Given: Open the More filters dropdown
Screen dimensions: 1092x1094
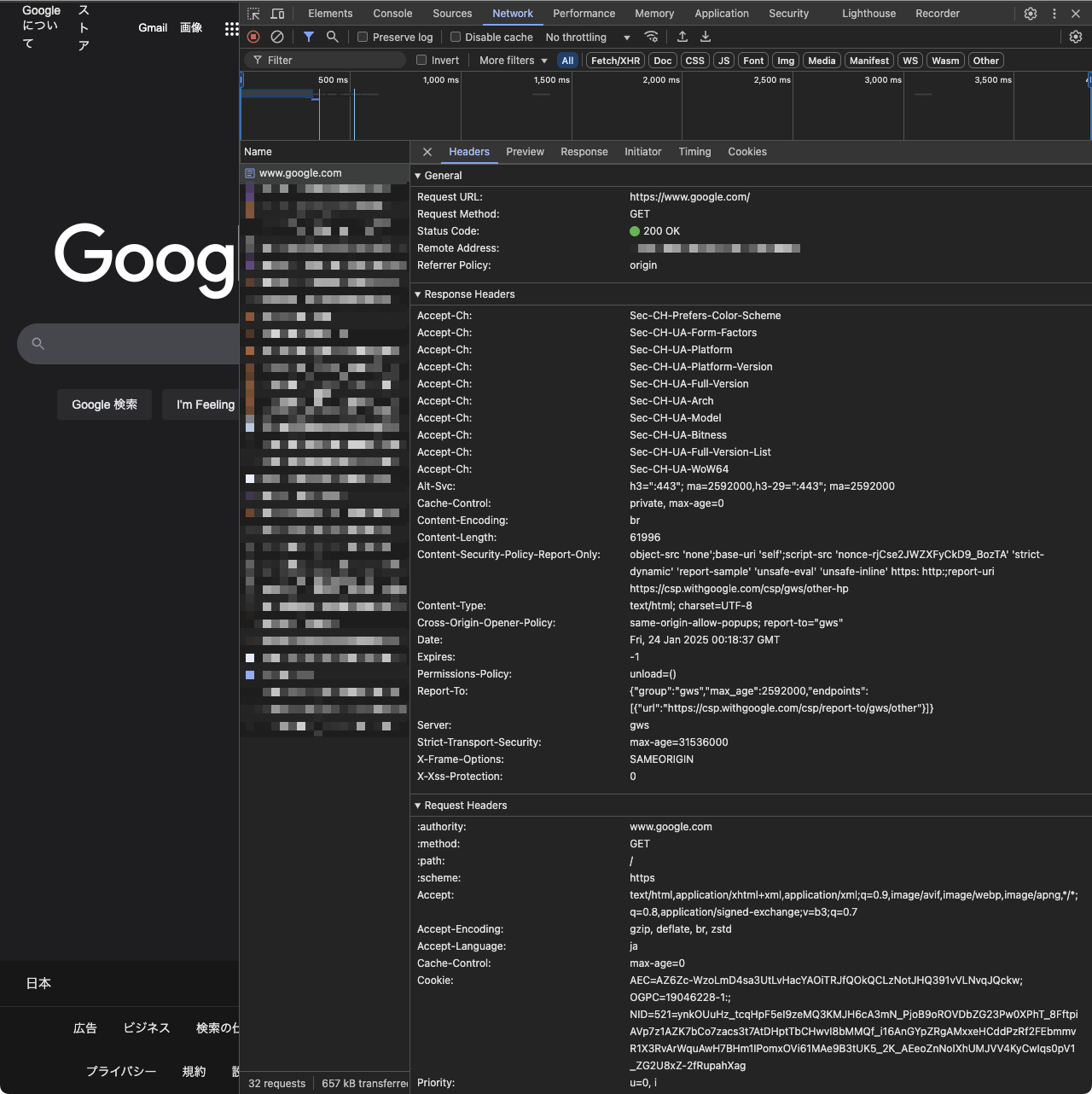Looking at the screenshot, I should tap(514, 60).
